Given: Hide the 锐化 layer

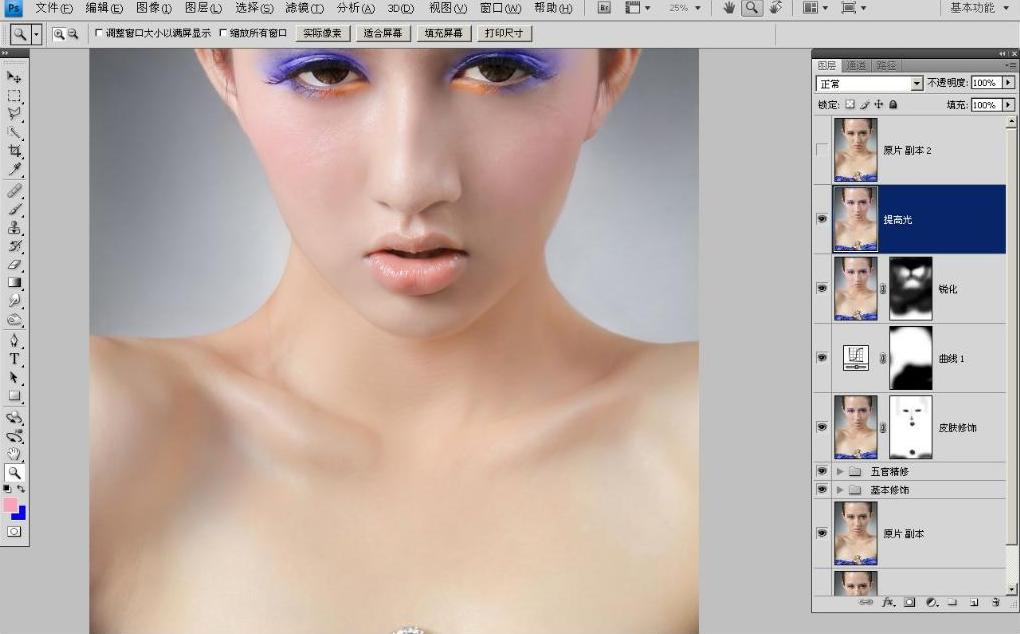Looking at the screenshot, I should 822,288.
